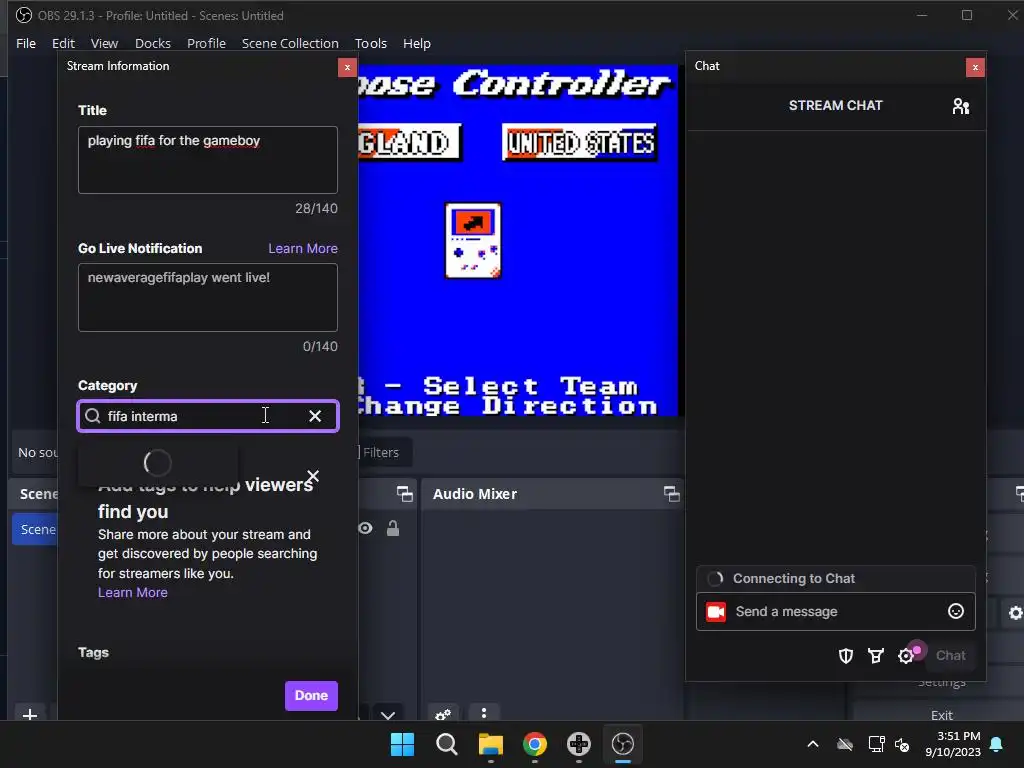Open Audio Mixer three-dot menu
The width and height of the screenshot is (1024, 768).
(x=483, y=712)
